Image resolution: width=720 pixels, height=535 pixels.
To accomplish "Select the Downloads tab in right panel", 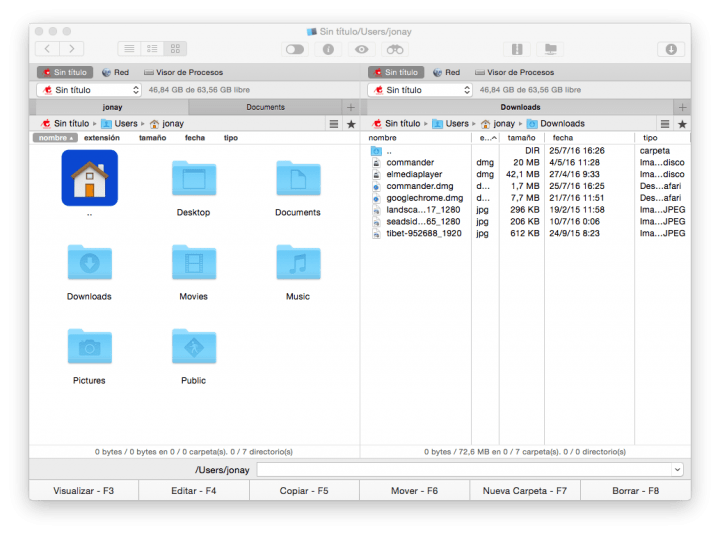I will 520,107.
